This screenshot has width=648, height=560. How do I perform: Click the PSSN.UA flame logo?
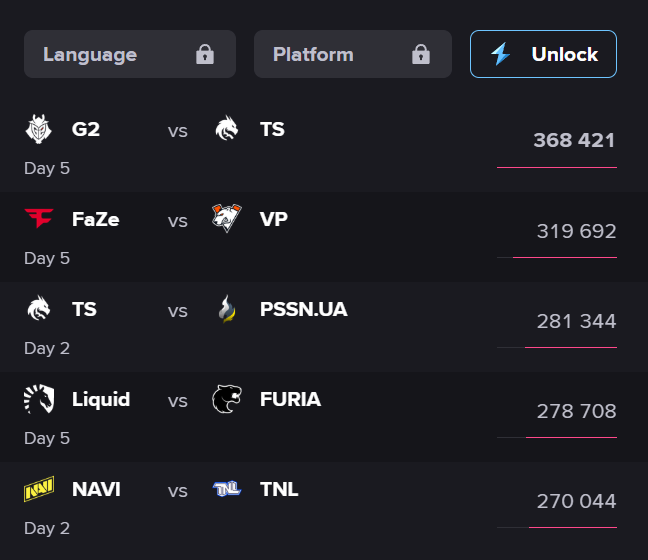[227, 310]
